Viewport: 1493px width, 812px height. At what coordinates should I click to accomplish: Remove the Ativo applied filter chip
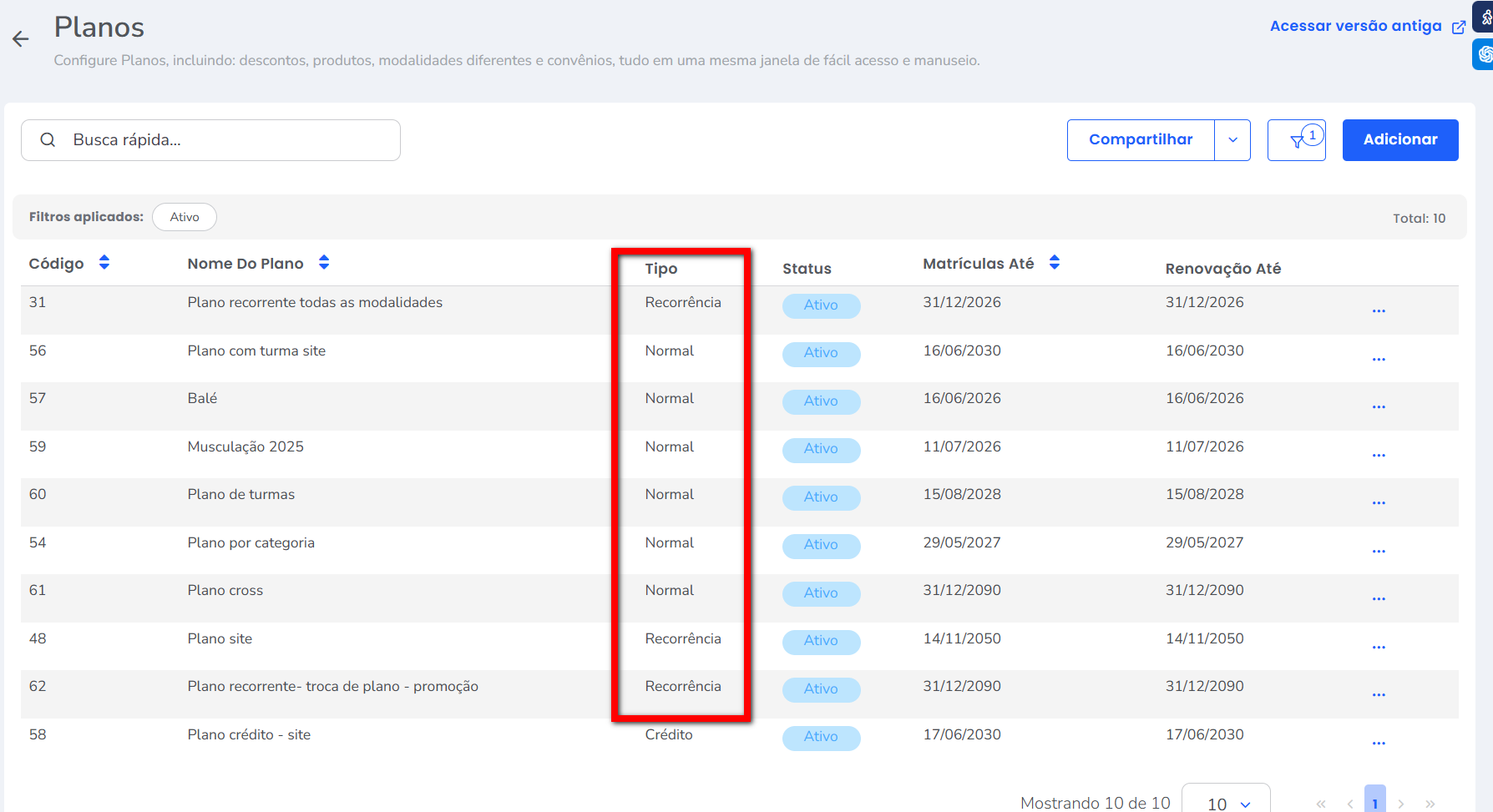point(185,217)
